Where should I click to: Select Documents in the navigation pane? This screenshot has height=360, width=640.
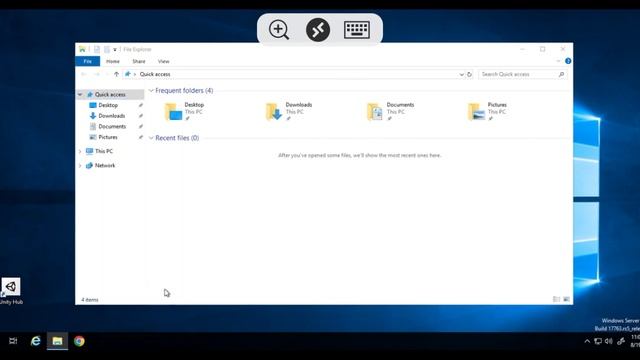(112, 127)
